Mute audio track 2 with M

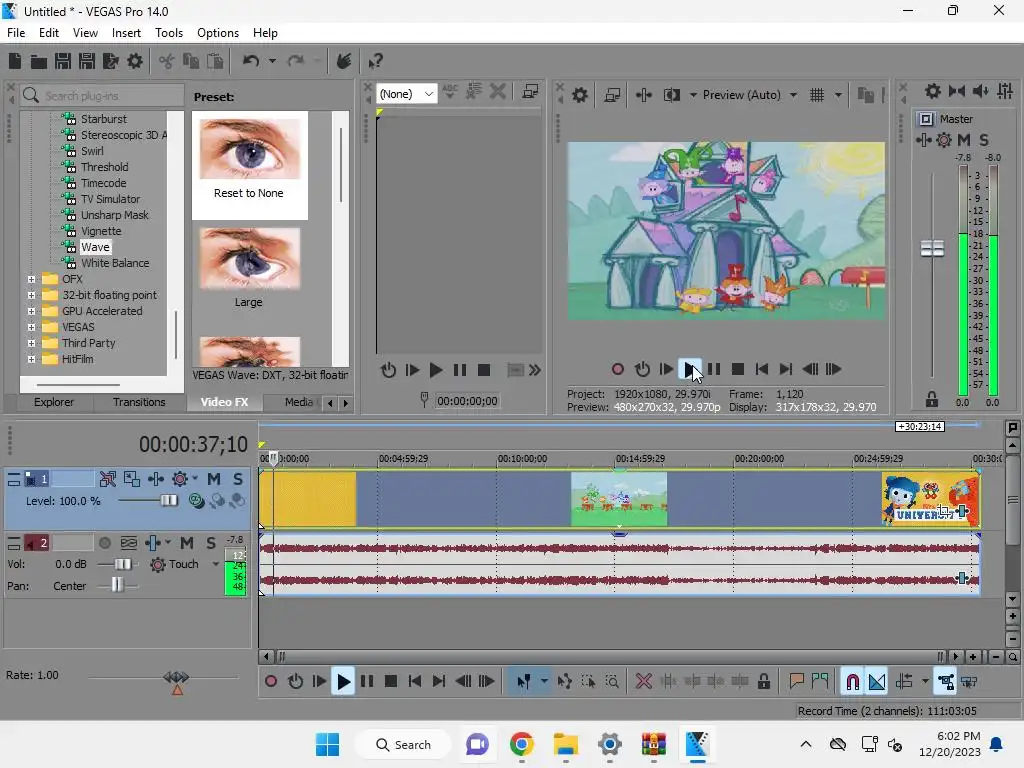pyautogui.click(x=187, y=543)
